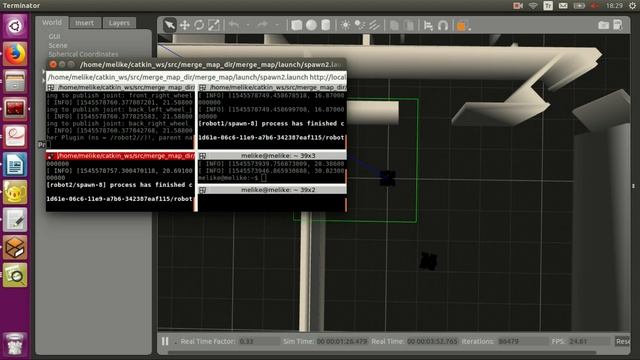This screenshot has height=360, width=640.
Task: Select the arrow selection mode in Gazebo toolbar
Action: [169, 25]
